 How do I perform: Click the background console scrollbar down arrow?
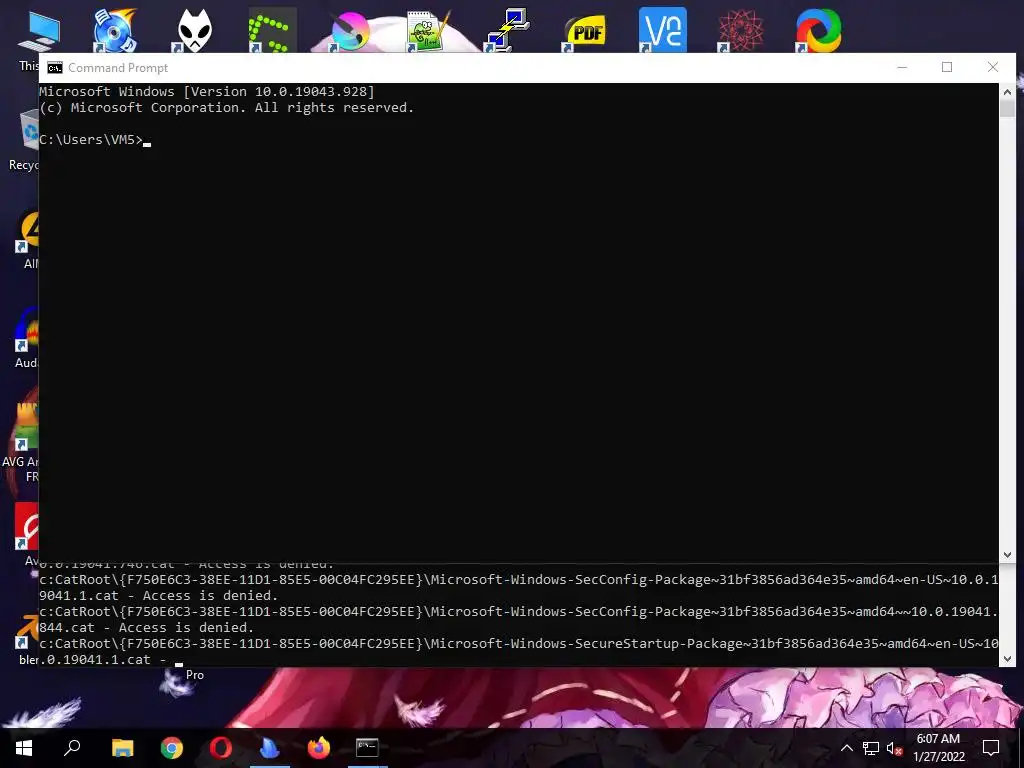(x=1007, y=659)
